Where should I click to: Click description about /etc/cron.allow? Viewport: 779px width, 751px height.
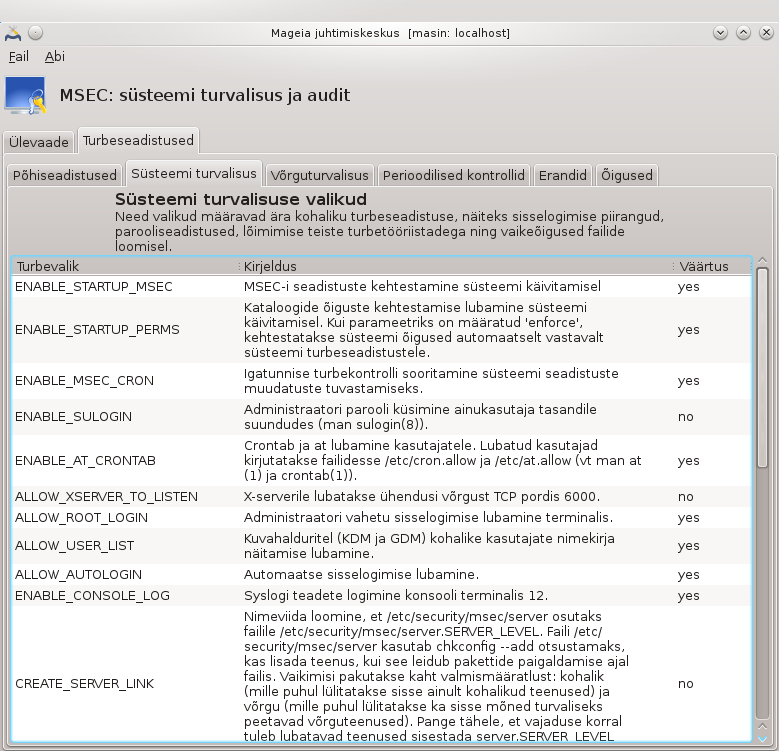[x=443, y=460]
